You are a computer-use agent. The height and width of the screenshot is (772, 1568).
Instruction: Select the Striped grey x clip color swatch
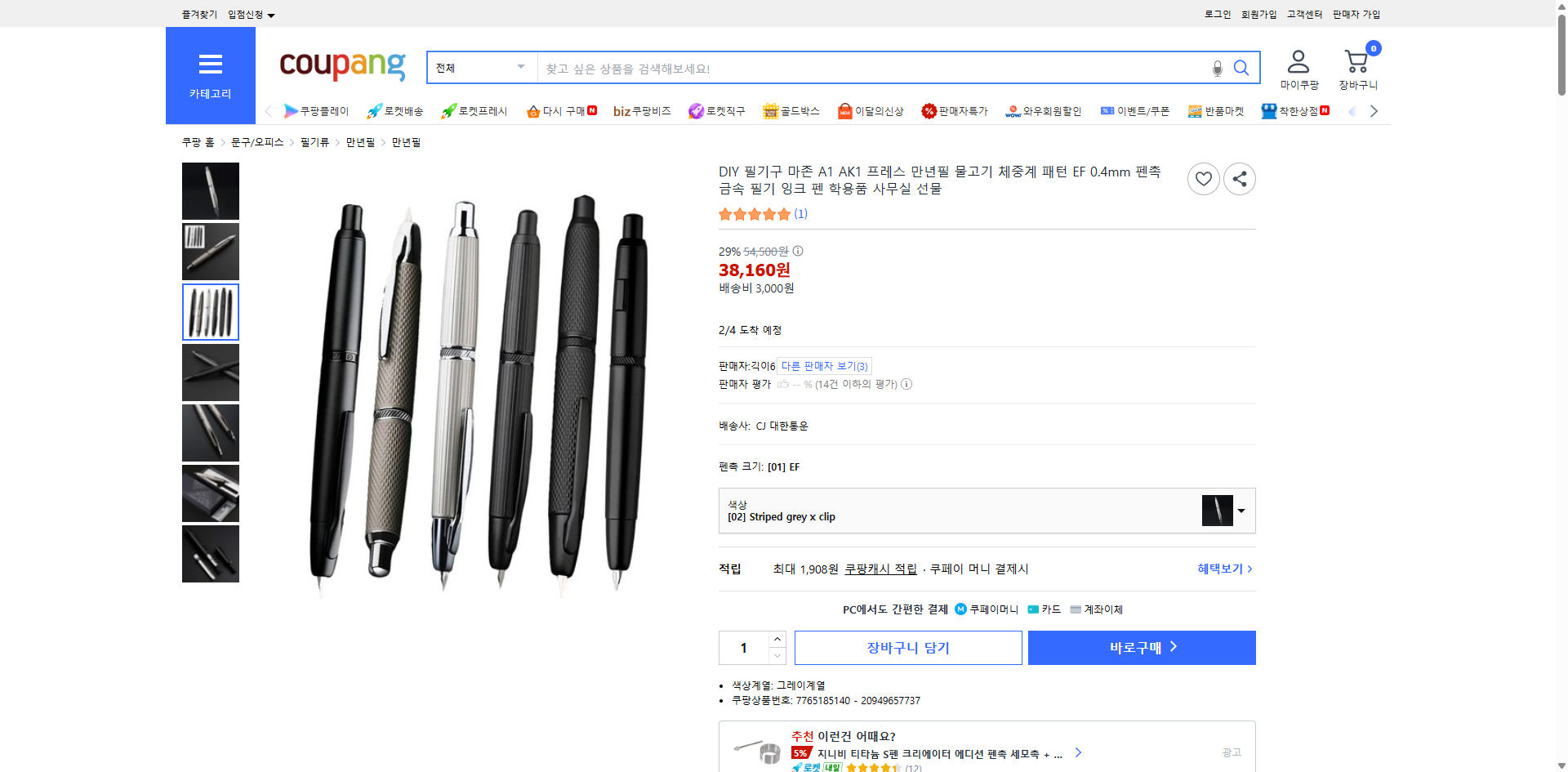[x=1216, y=511]
